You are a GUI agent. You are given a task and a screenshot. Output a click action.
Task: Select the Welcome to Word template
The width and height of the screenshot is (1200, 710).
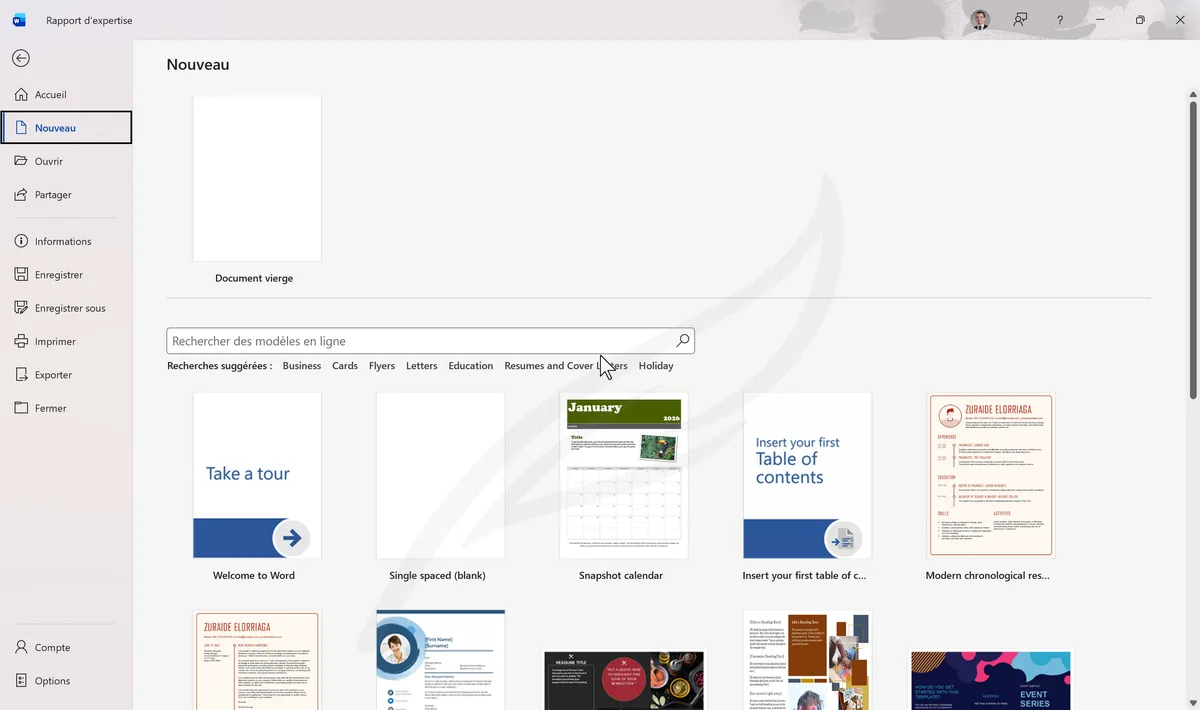pyautogui.click(x=257, y=476)
